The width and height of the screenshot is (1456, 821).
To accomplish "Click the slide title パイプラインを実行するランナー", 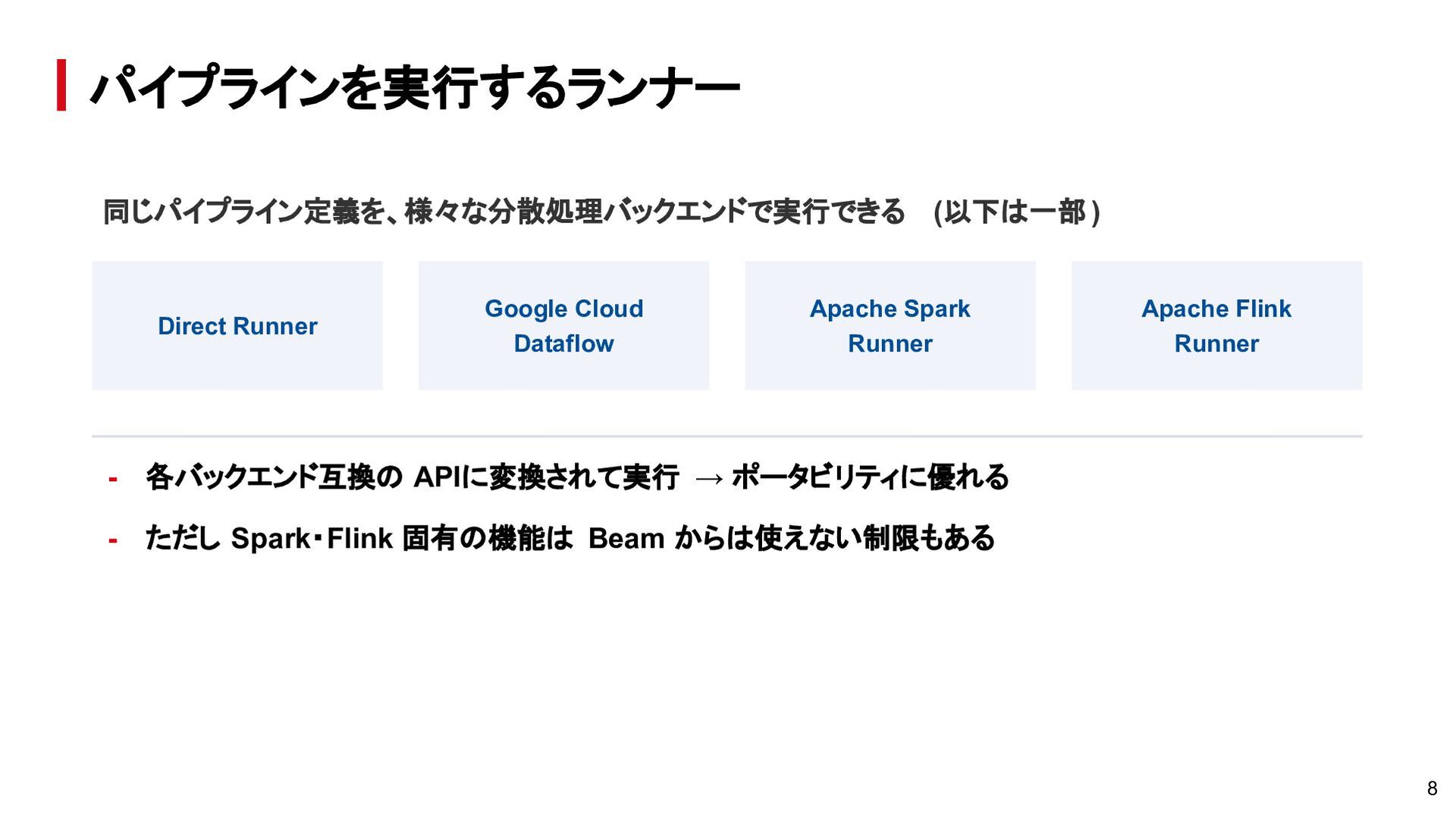I will (415, 87).
